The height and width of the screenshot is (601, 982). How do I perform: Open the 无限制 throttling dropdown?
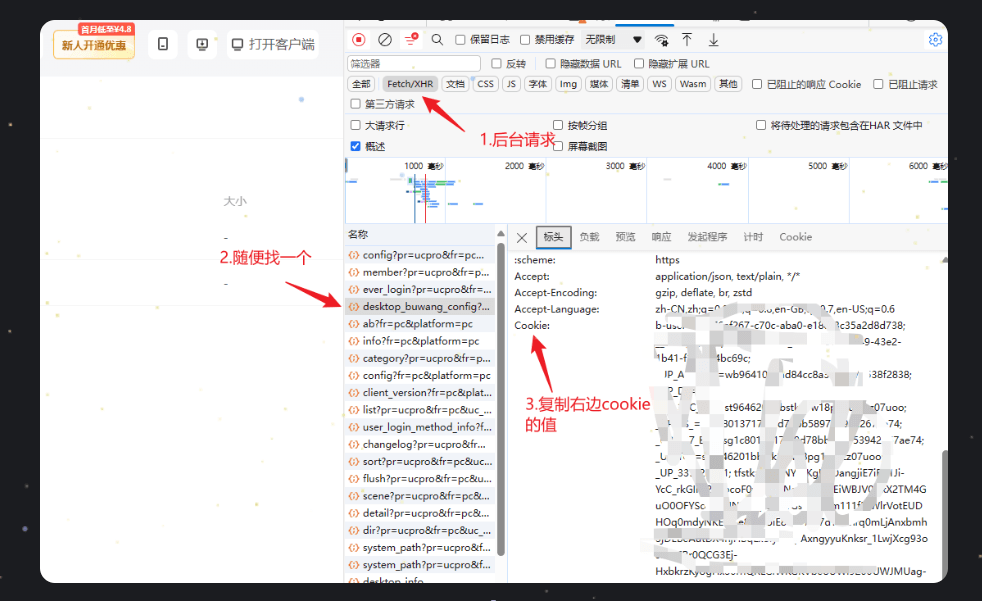point(613,40)
